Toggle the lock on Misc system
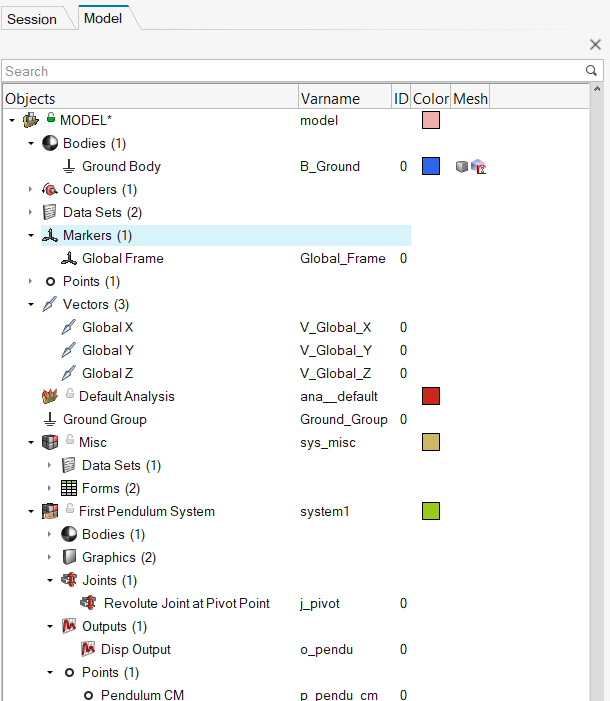 [x=70, y=442]
